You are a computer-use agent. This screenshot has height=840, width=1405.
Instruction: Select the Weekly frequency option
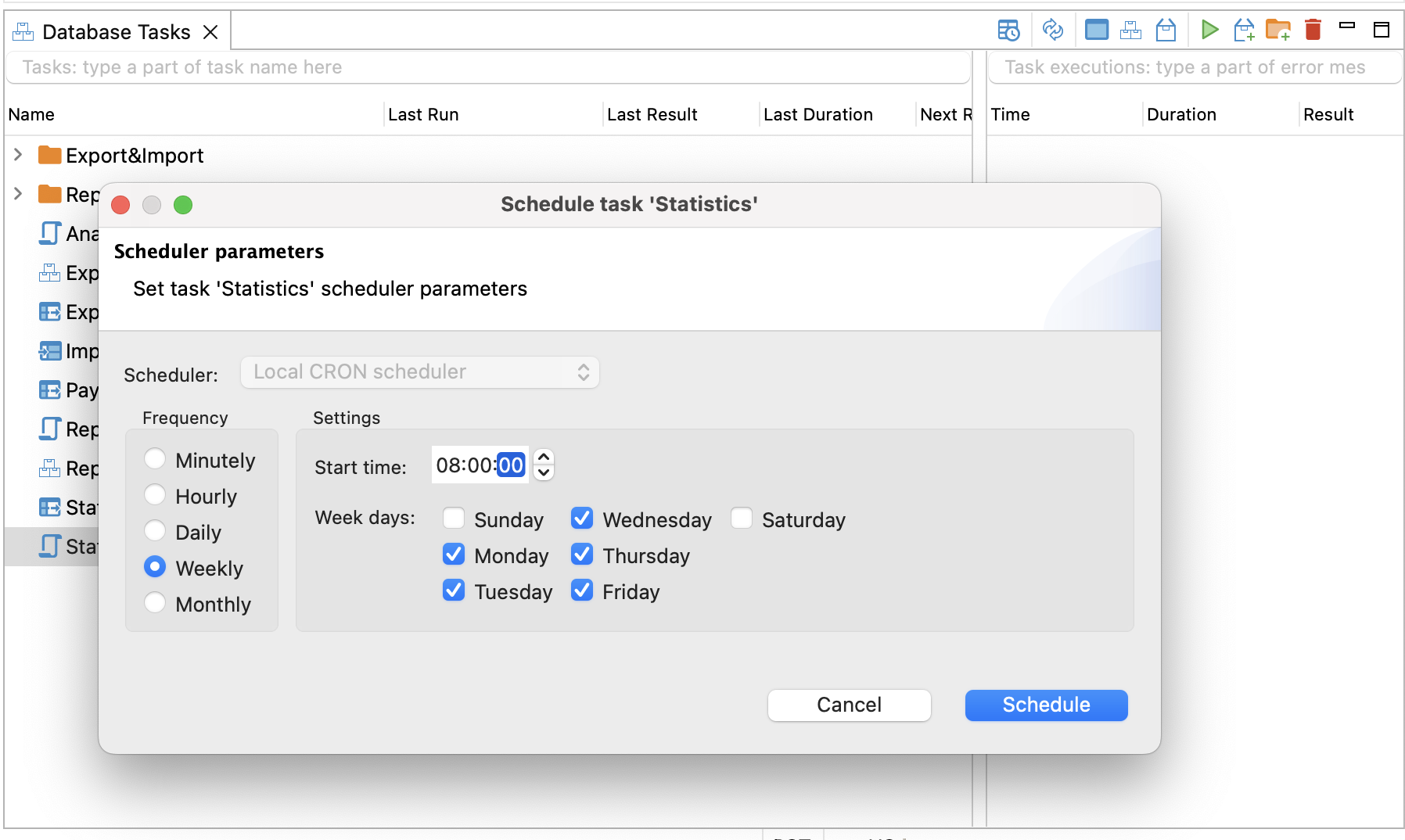tap(155, 567)
